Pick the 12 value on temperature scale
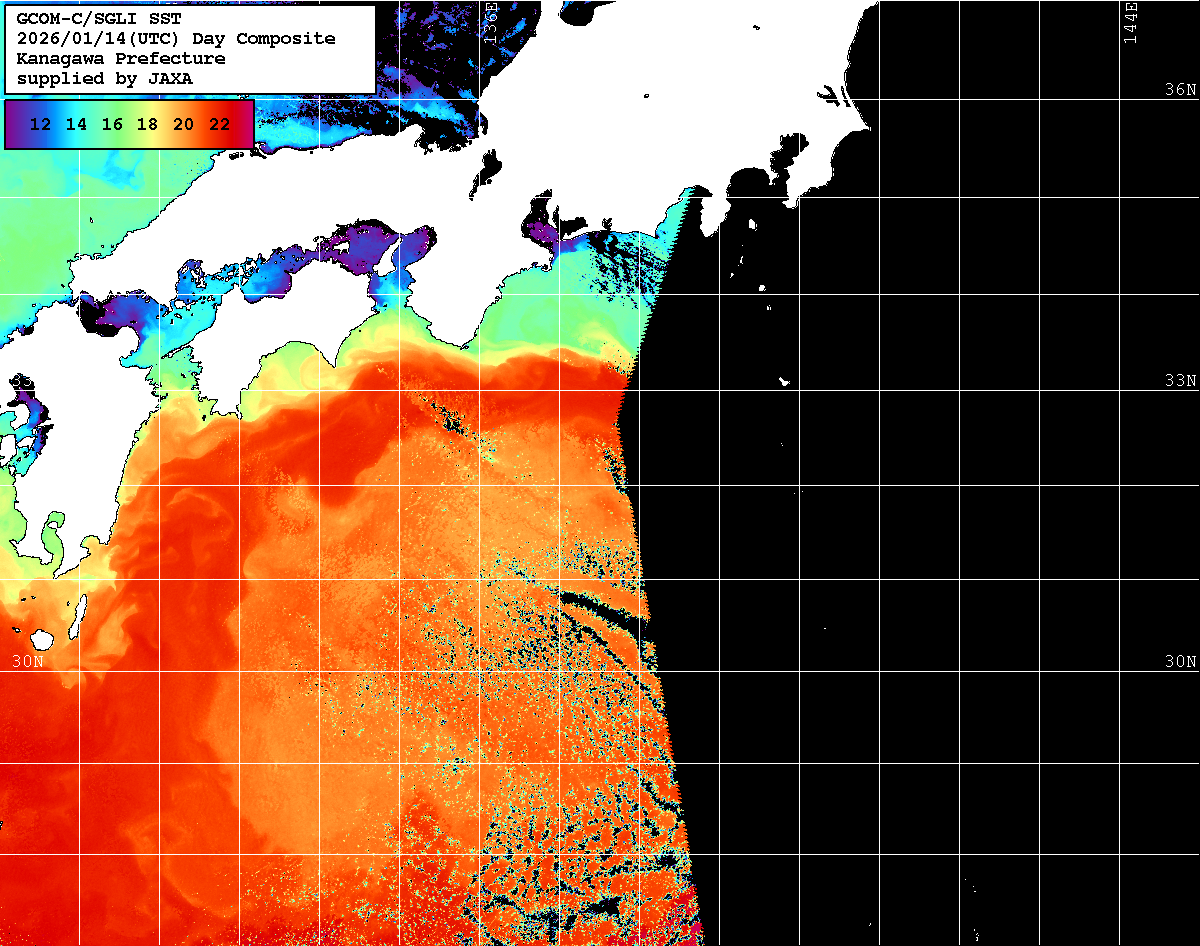 coord(41,125)
